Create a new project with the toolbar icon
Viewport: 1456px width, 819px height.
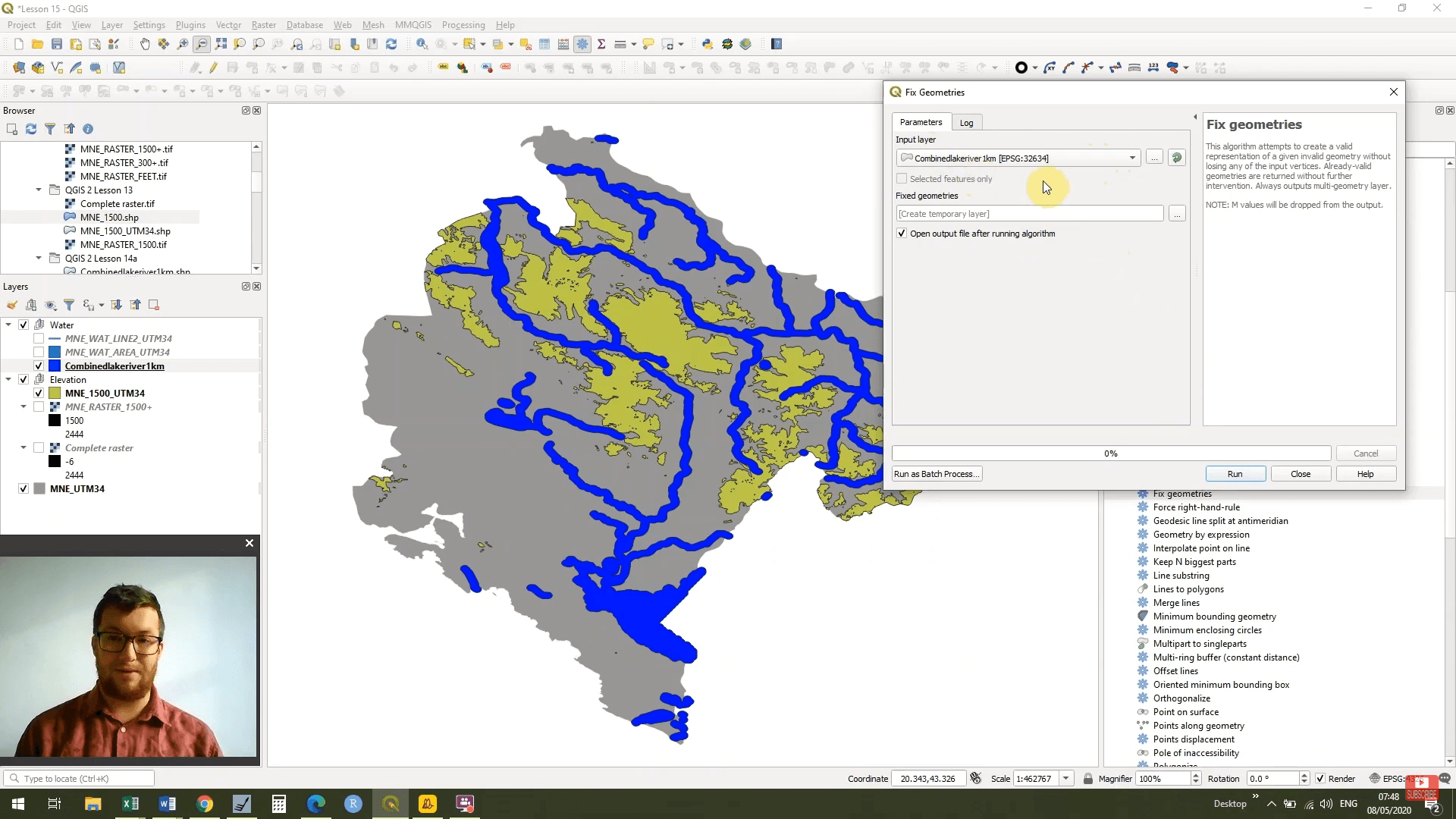(x=19, y=44)
